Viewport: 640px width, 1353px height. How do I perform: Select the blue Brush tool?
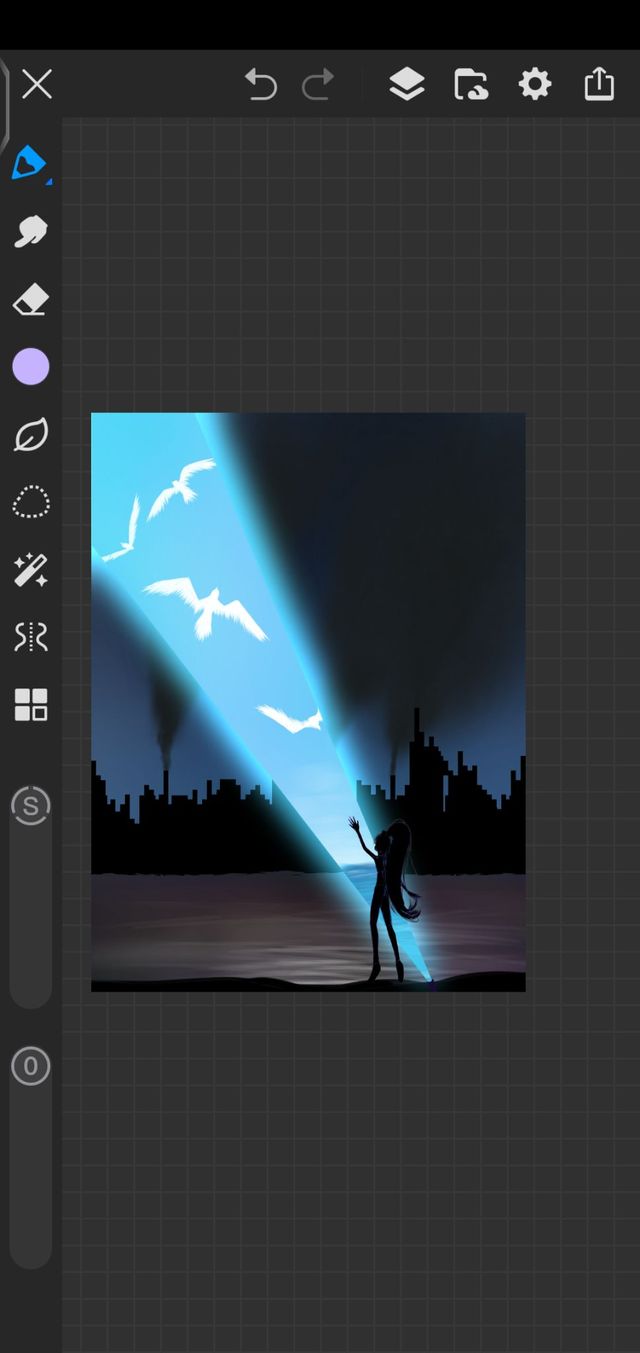tap(30, 162)
